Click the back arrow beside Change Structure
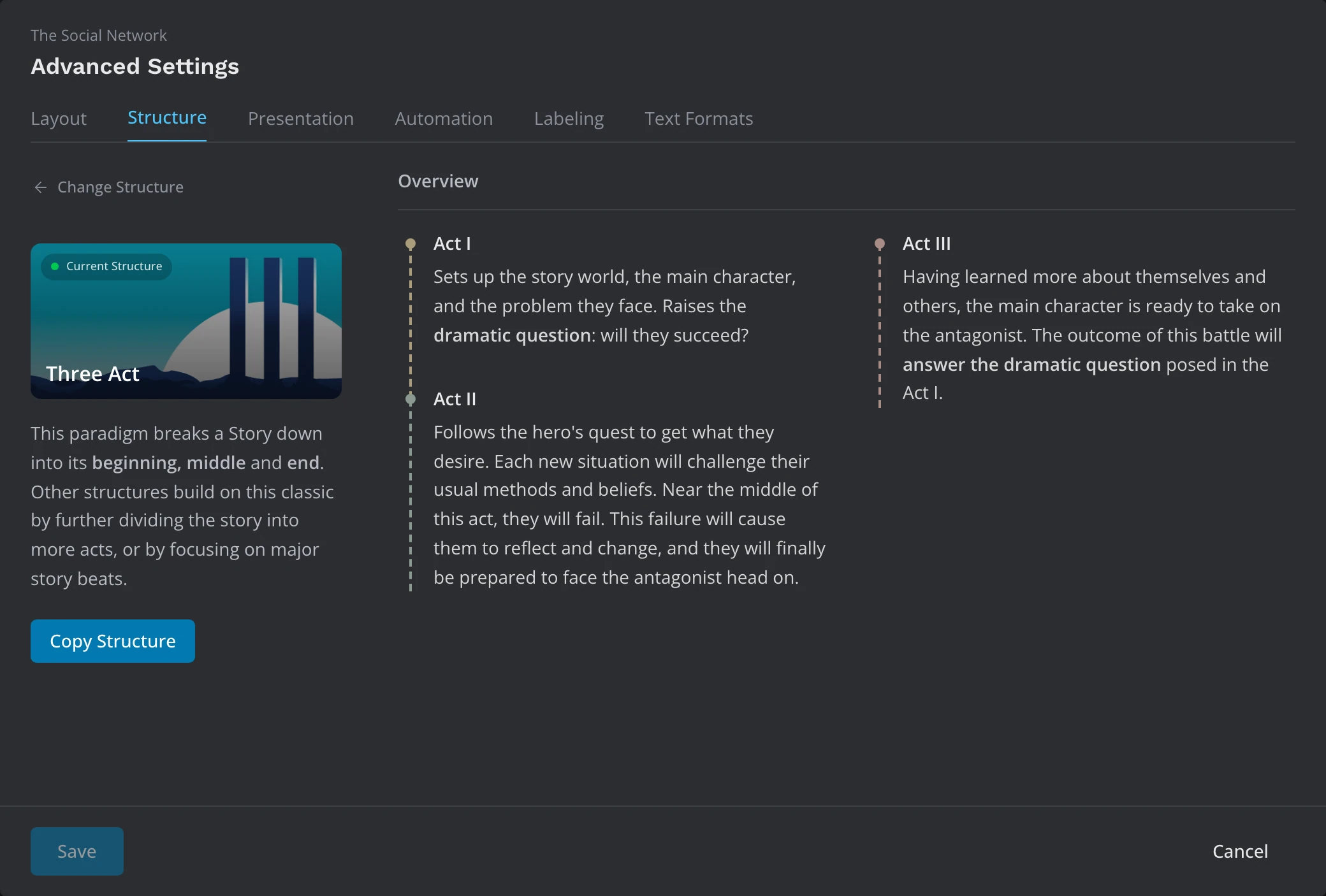Image resolution: width=1326 pixels, height=896 pixels. (x=41, y=187)
